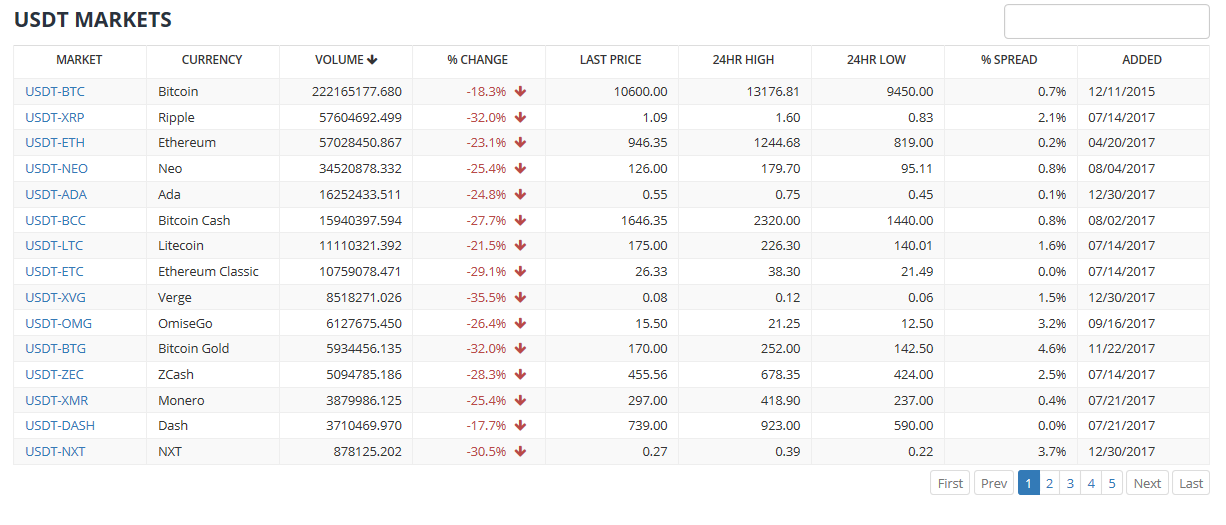Click the Next page button
Image resolution: width=1226 pixels, height=525 pixels.
[1147, 483]
